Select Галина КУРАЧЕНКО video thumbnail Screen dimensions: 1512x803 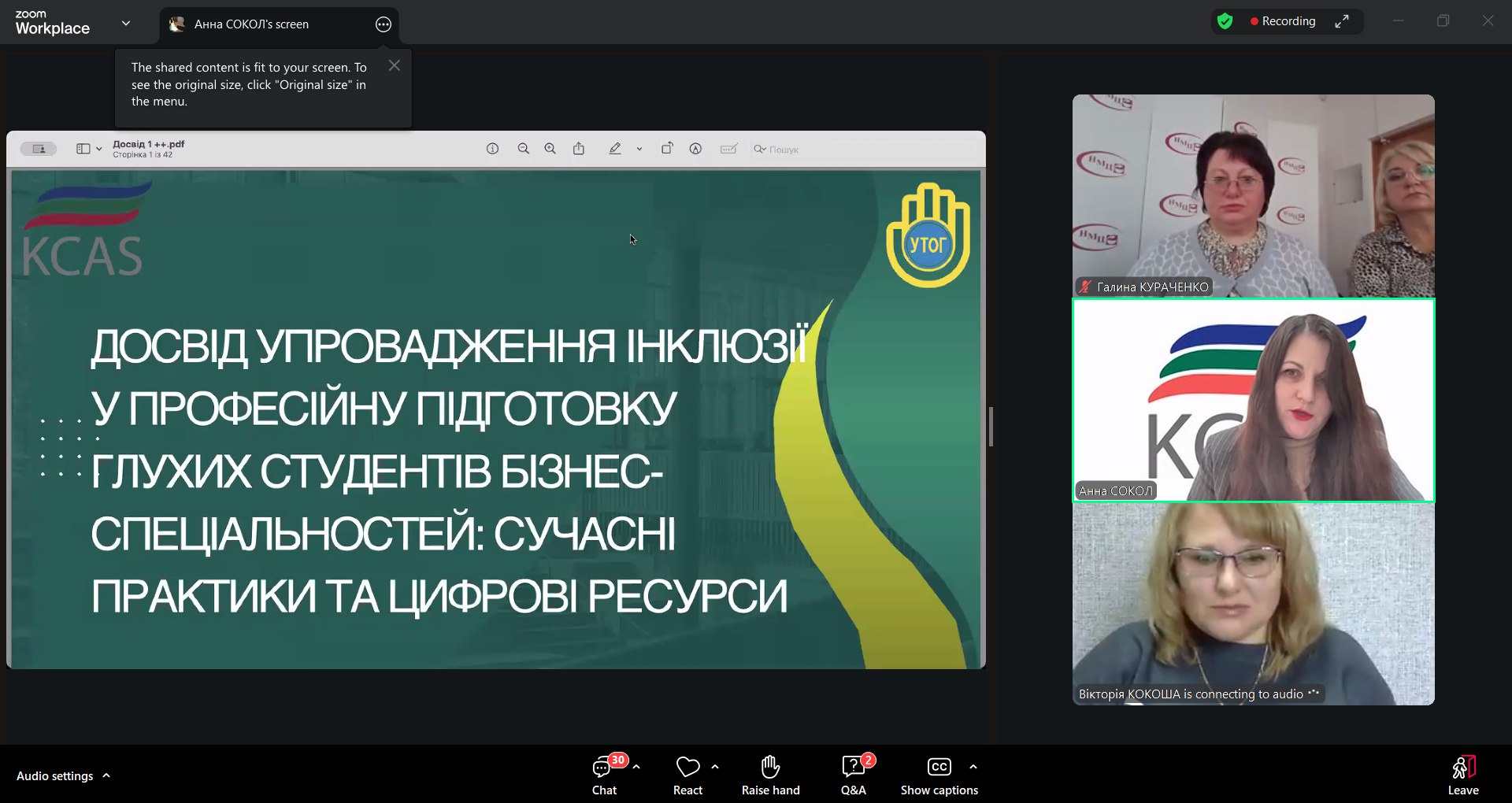(1253, 195)
